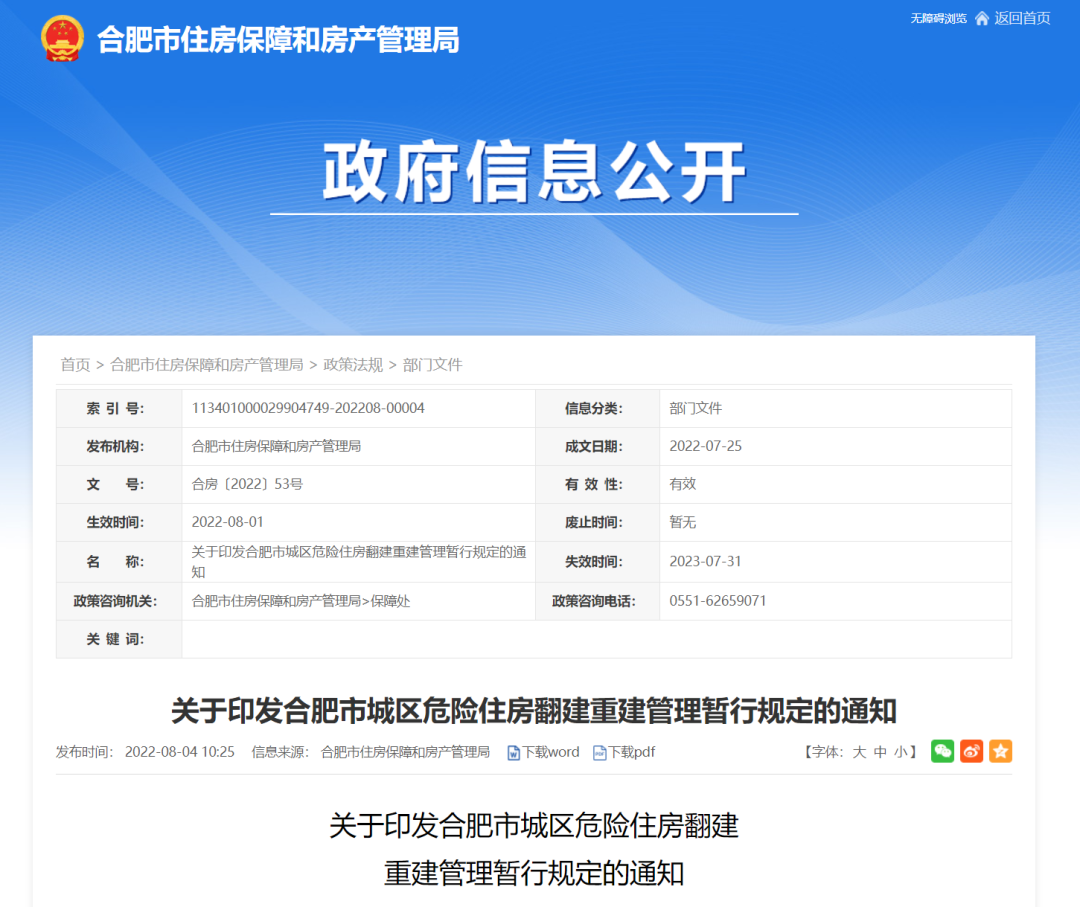
Task: Click the 文号 label cell
Action: [119, 484]
